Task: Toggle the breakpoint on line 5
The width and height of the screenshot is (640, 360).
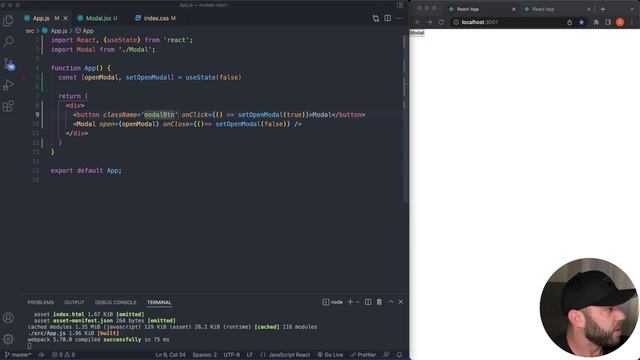Action: pos(24,77)
